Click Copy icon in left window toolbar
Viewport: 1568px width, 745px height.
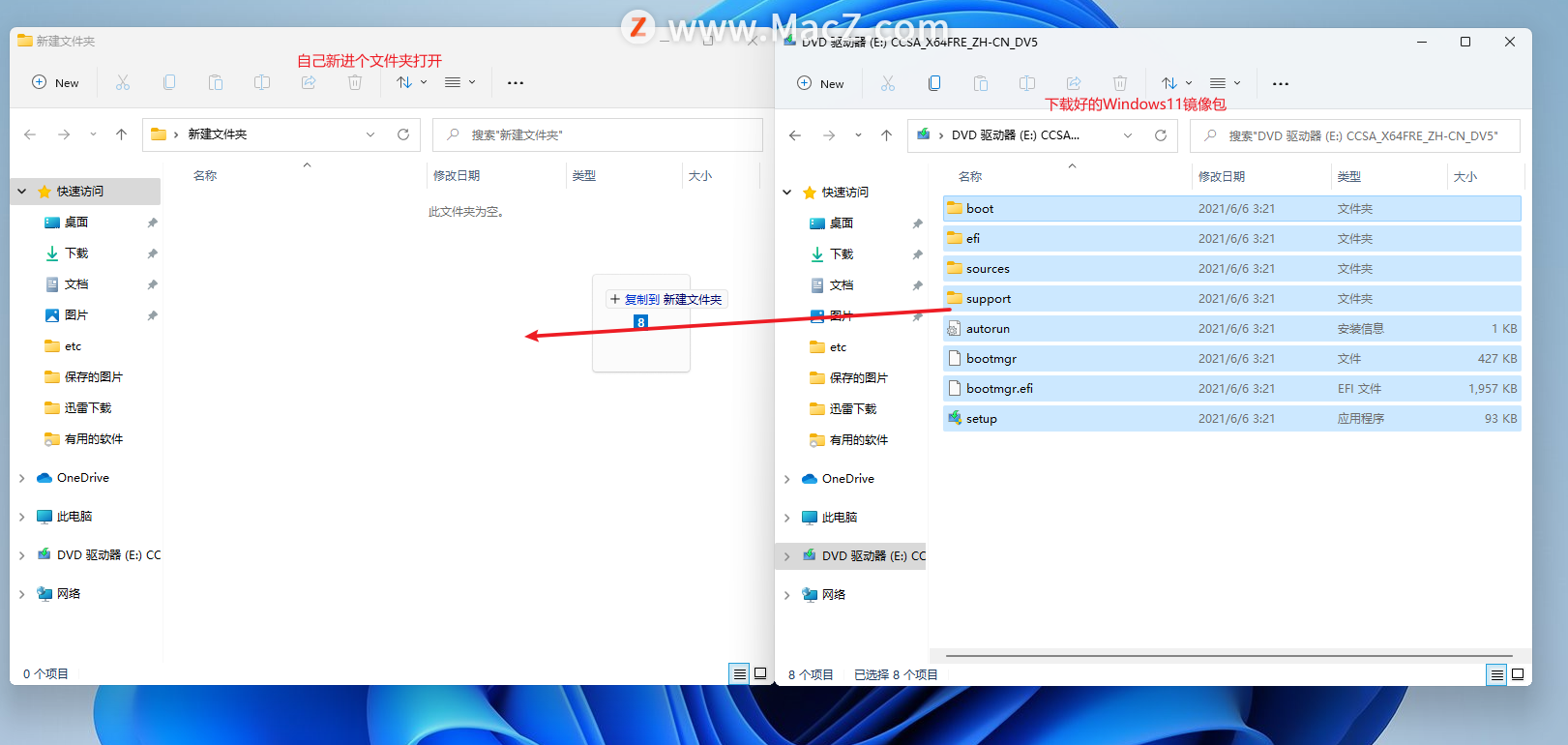pyautogui.click(x=169, y=82)
